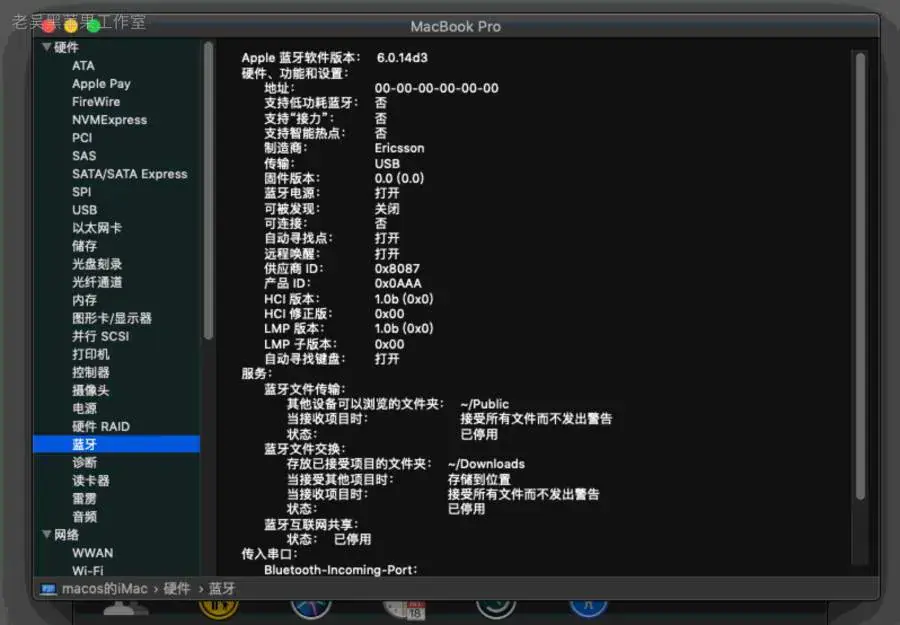Click the green zoom window button
Image resolution: width=900 pixels, height=625 pixels.
(94, 26)
